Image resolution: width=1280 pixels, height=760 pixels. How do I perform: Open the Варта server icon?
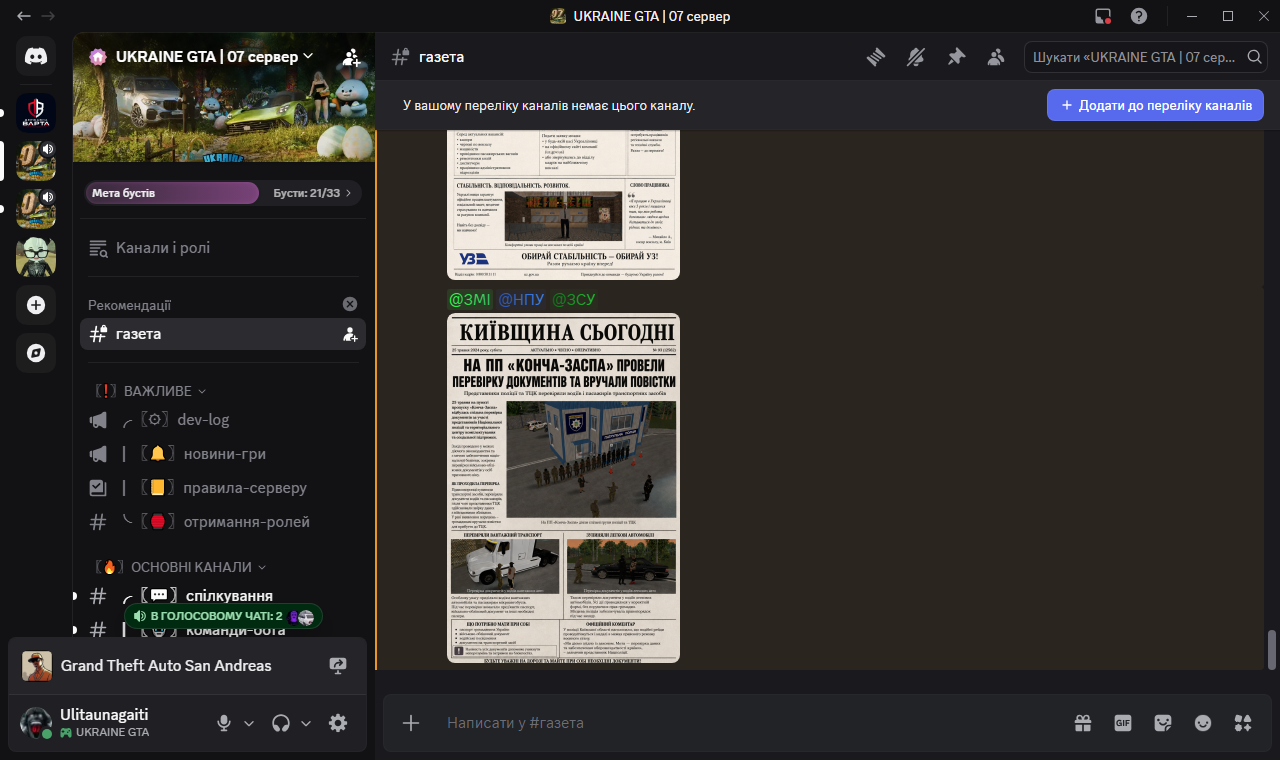(x=36, y=112)
